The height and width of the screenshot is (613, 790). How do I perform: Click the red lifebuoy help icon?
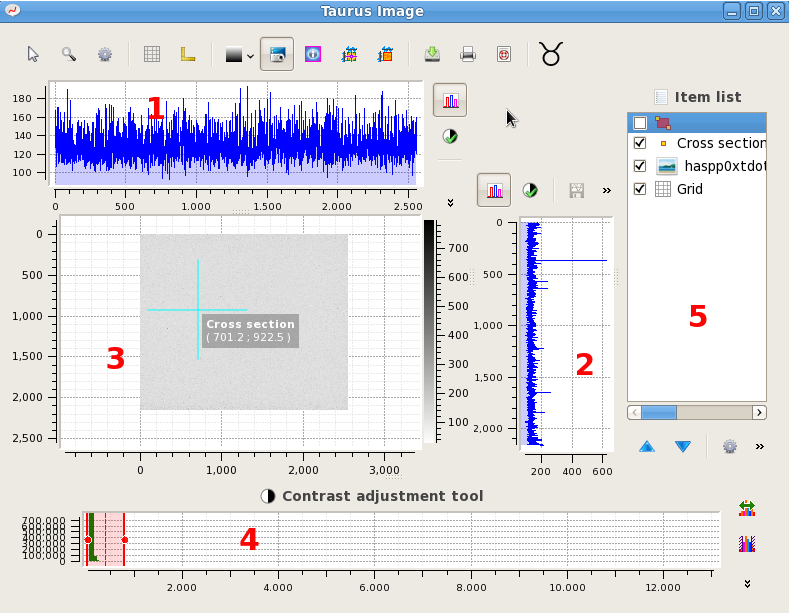pyautogui.click(x=504, y=54)
